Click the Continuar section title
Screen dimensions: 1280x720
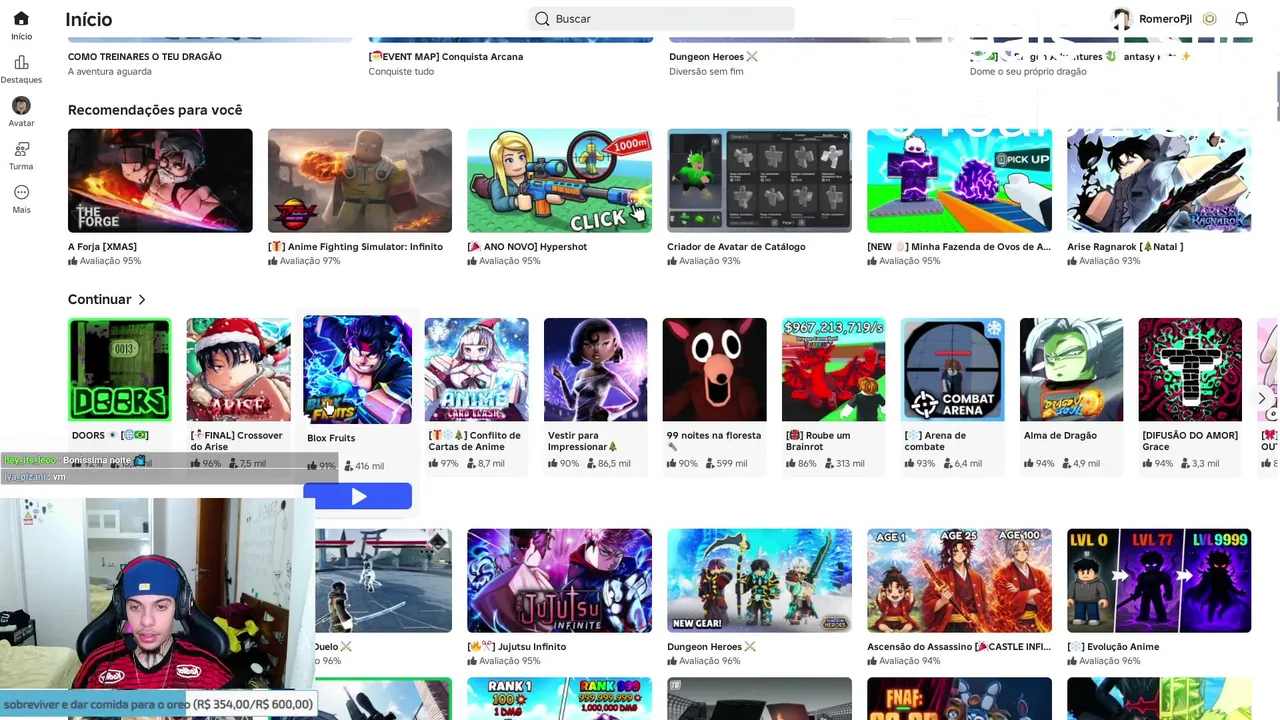pos(99,299)
